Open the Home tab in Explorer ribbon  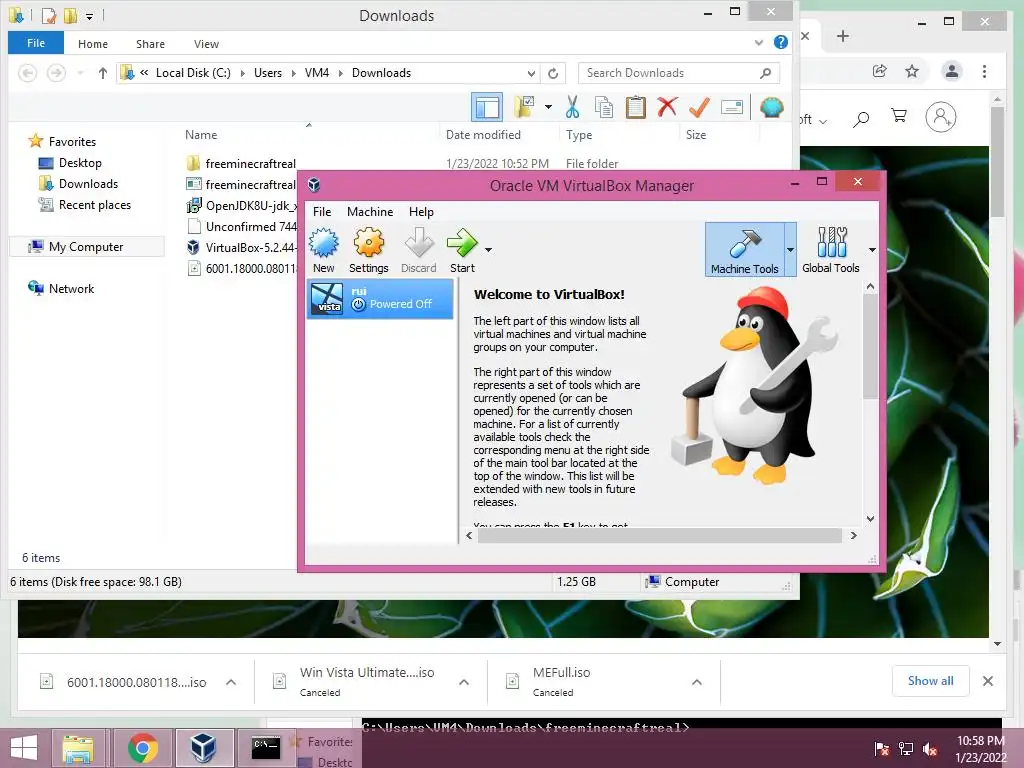click(93, 44)
